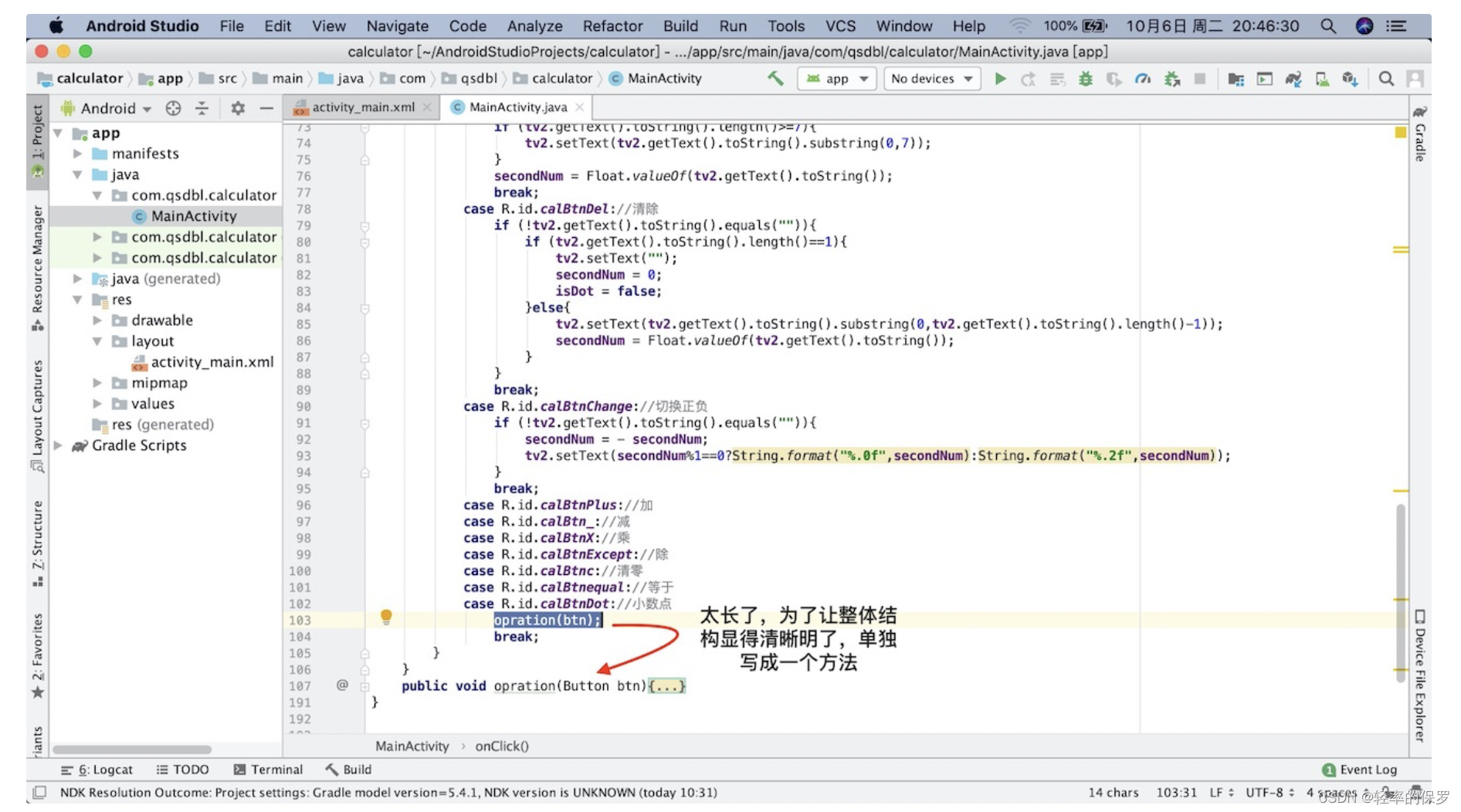Open the Terminal tool window
This screenshot has width=1461, height=812.
click(x=268, y=770)
